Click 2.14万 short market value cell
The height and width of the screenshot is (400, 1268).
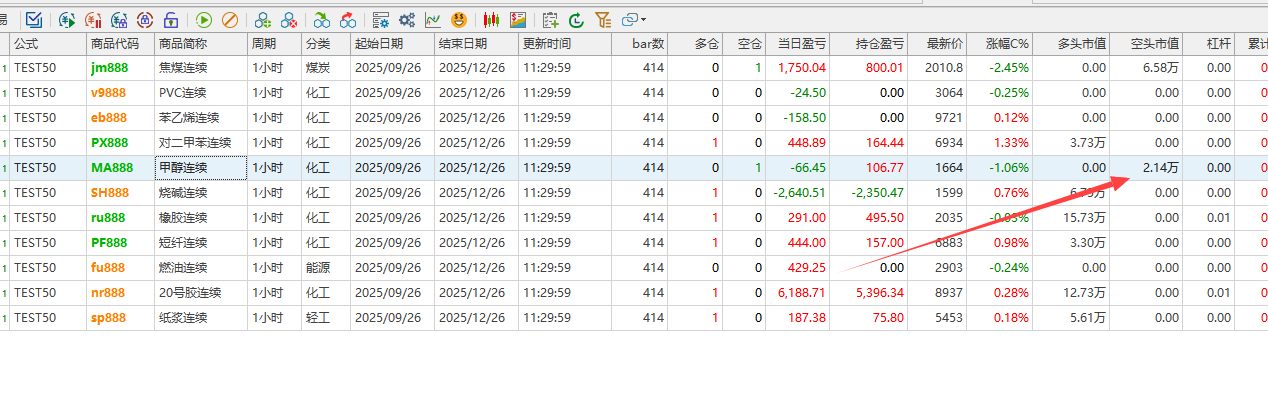(x=1159, y=168)
